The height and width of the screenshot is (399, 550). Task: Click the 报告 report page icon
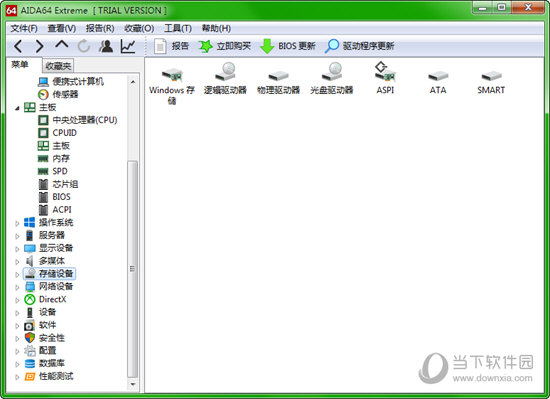point(160,46)
